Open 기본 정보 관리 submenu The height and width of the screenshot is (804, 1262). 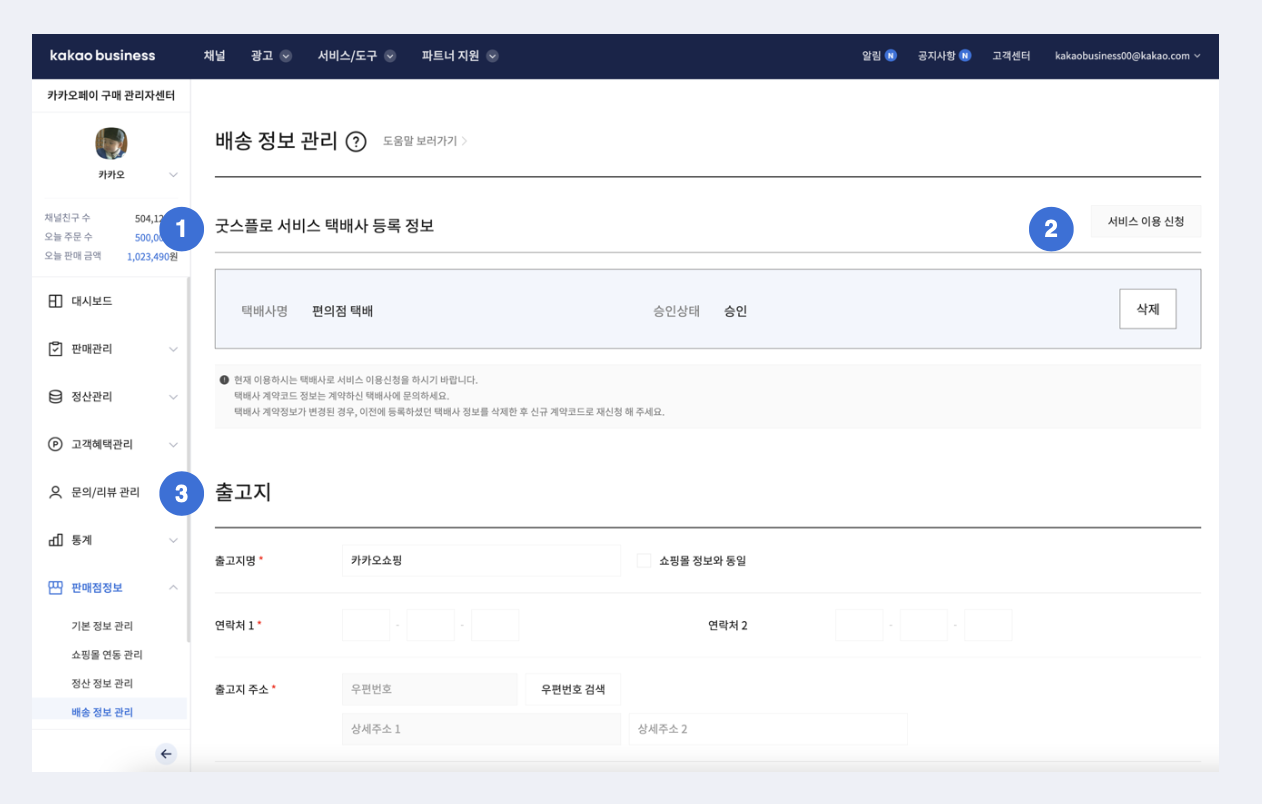click(102, 626)
